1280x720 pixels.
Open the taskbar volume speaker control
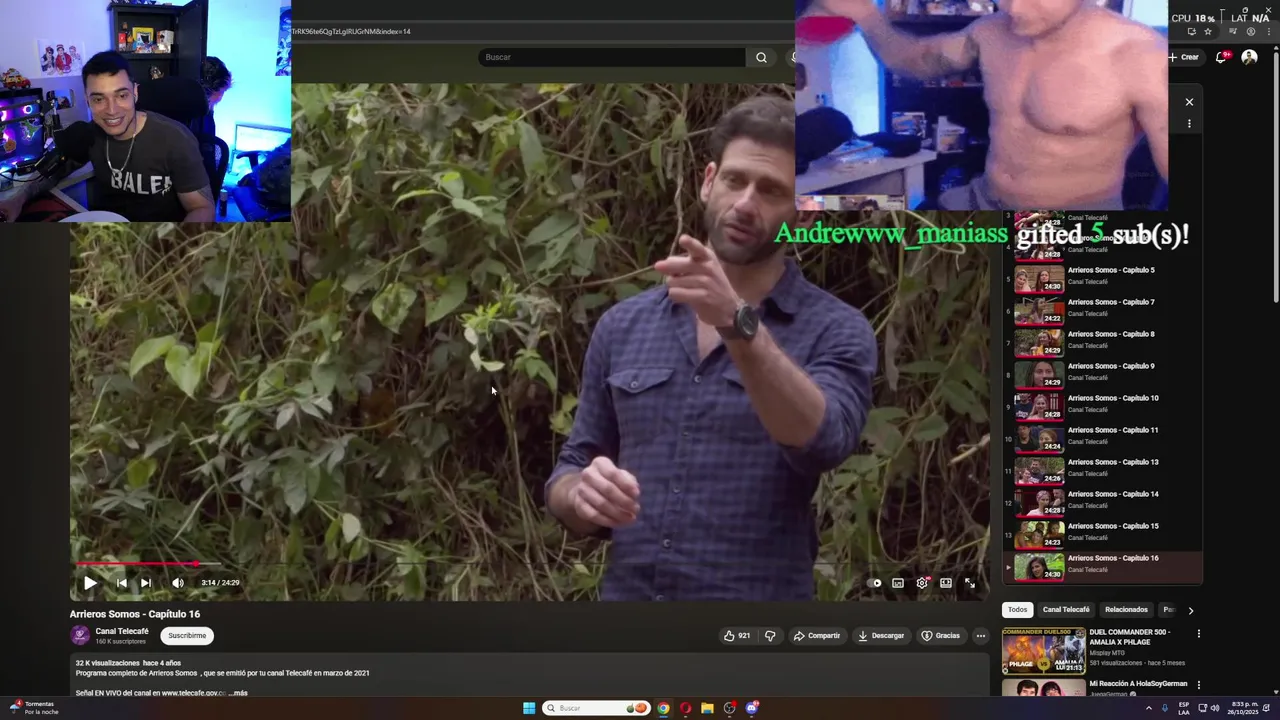click(1215, 708)
